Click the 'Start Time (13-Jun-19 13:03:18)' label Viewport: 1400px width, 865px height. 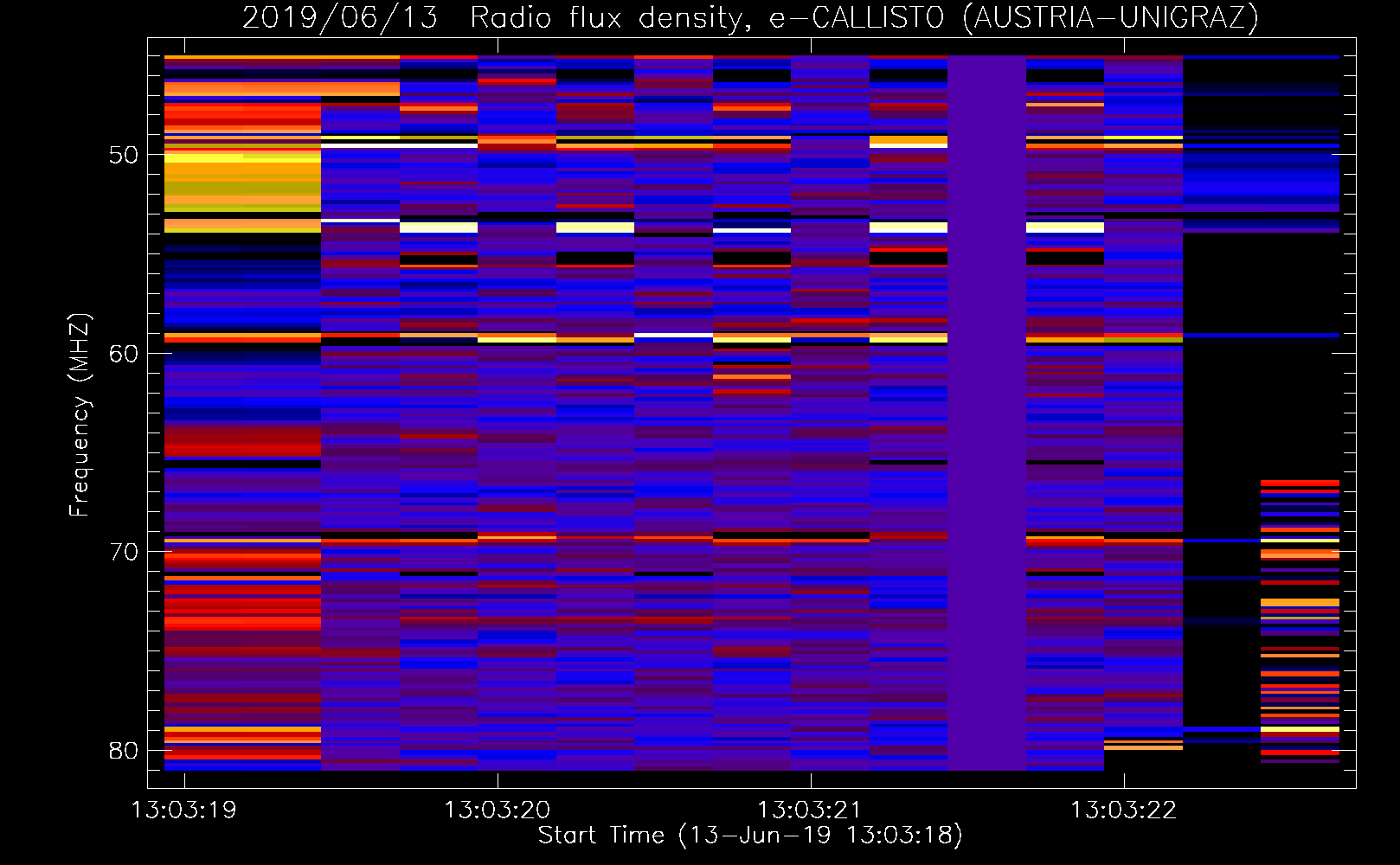750,835
